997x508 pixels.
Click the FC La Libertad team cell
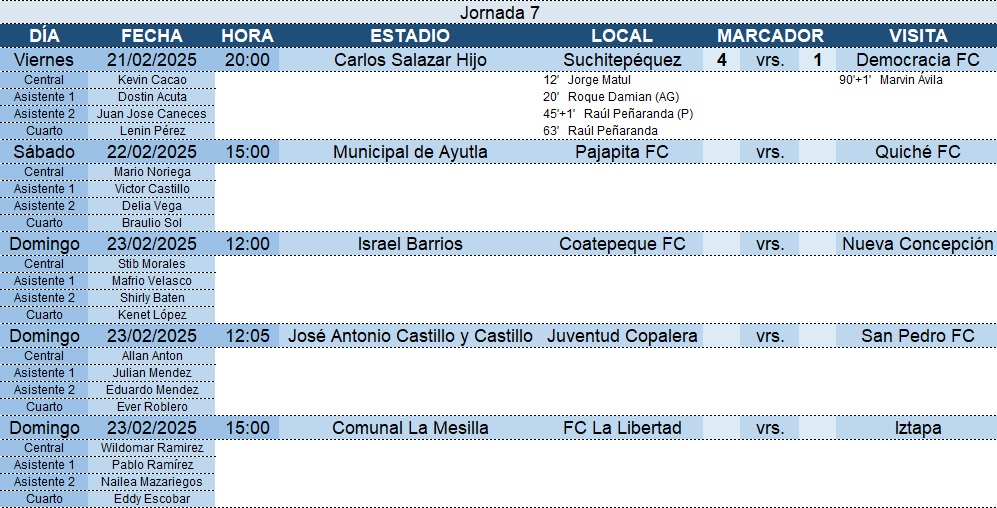pyautogui.click(x=622, y=428)
